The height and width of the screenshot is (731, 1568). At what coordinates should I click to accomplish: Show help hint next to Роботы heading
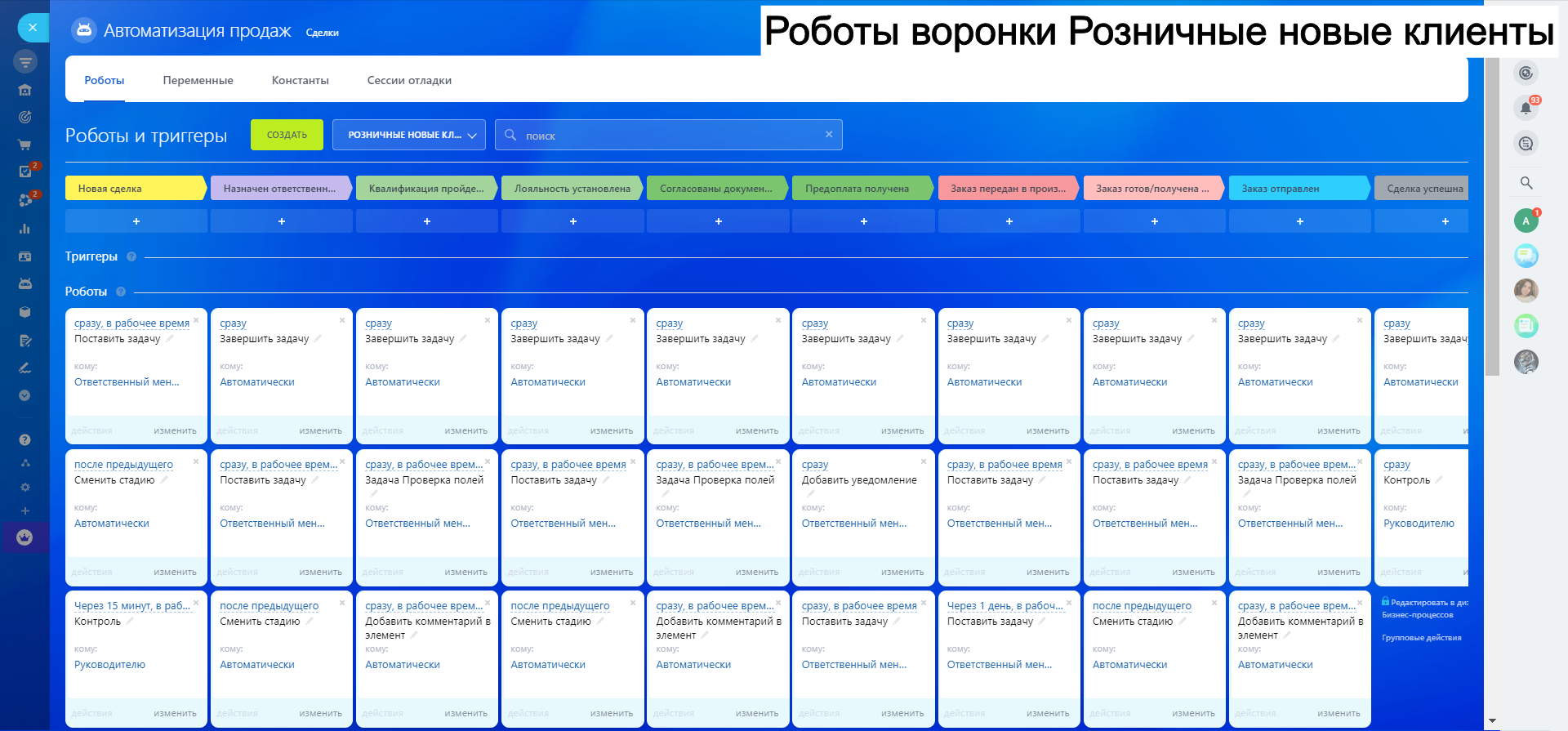pos(121,292)
